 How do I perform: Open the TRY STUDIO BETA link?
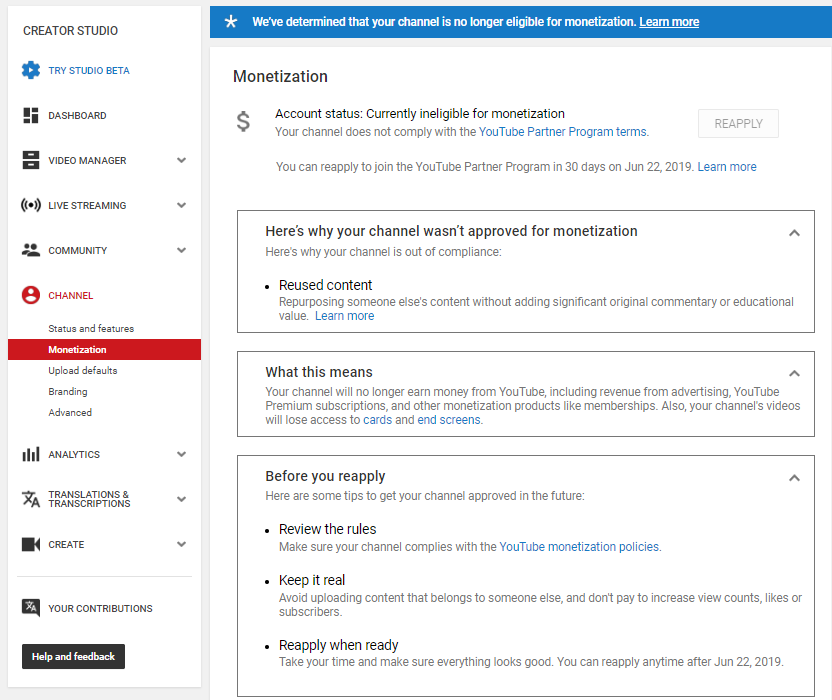[x=89, y=71]
